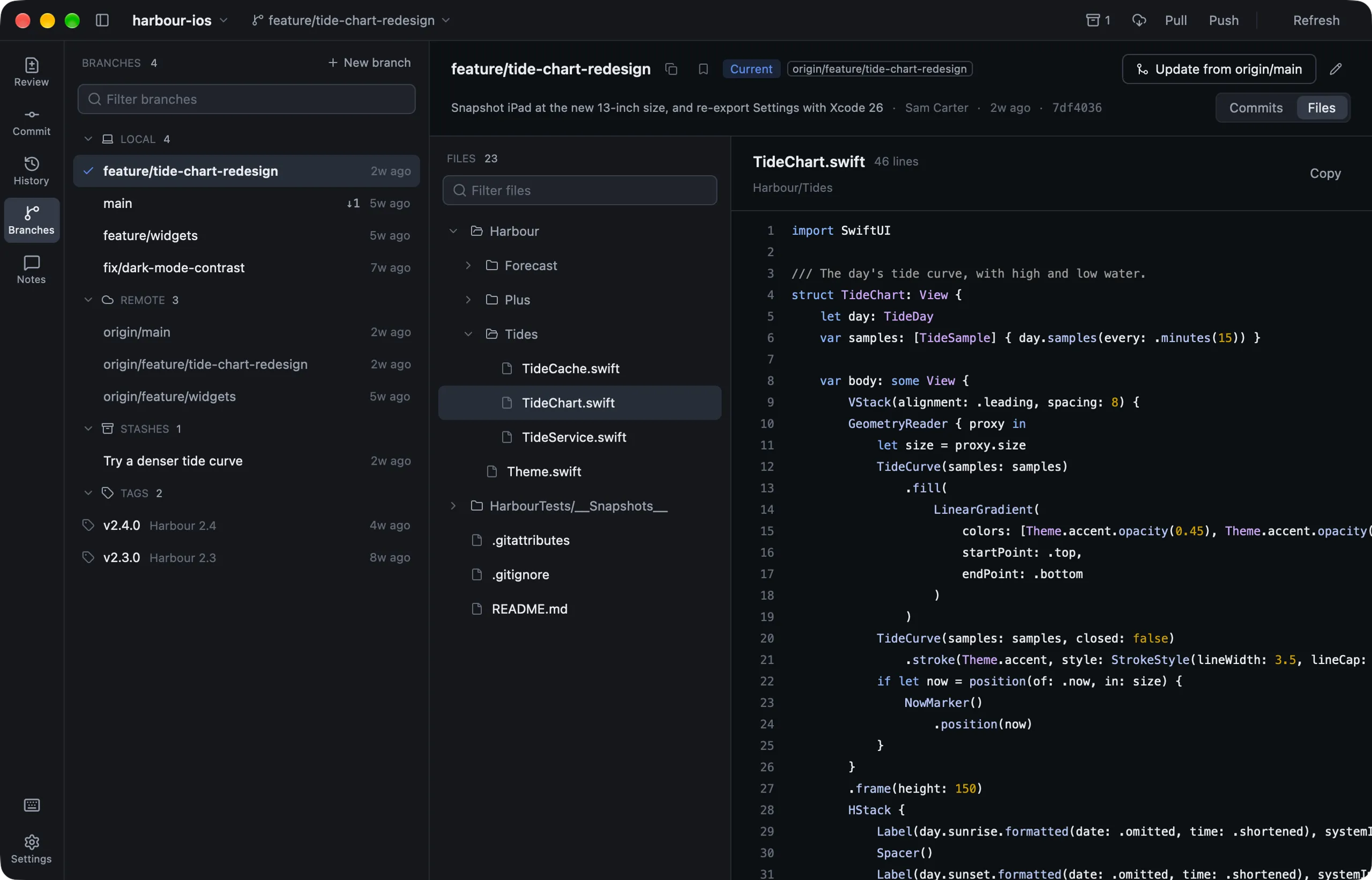The height and width of the screenshot is (880, 1372).
Task: Click the pencil edit icon
Action: tap(1336, 69)
